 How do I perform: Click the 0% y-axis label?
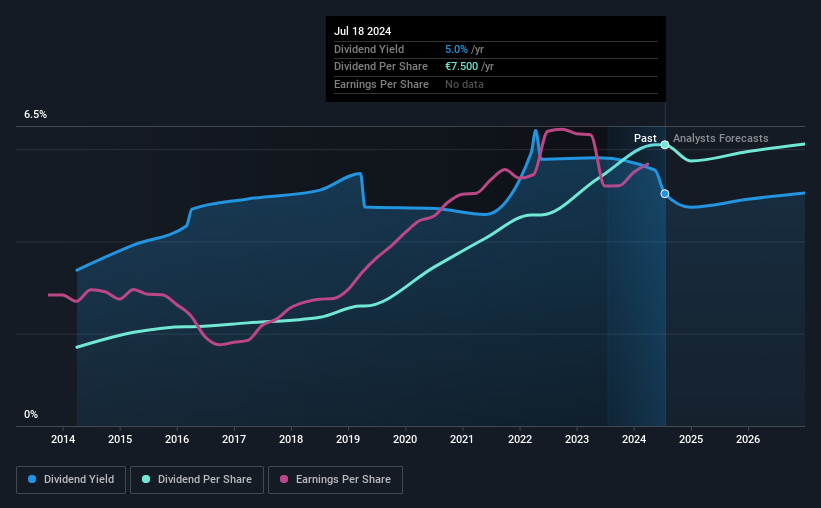click(x=31, y=414)
